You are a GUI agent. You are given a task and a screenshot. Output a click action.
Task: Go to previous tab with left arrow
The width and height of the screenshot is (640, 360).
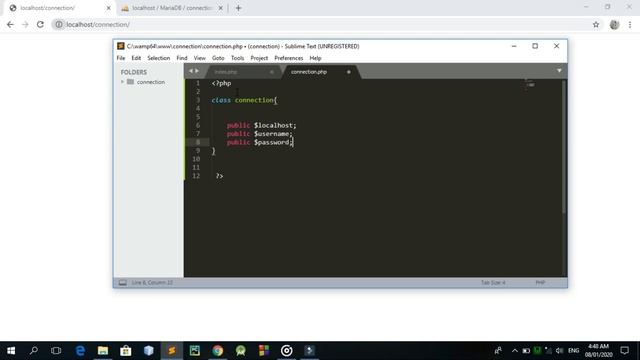(x=191, y=71)
